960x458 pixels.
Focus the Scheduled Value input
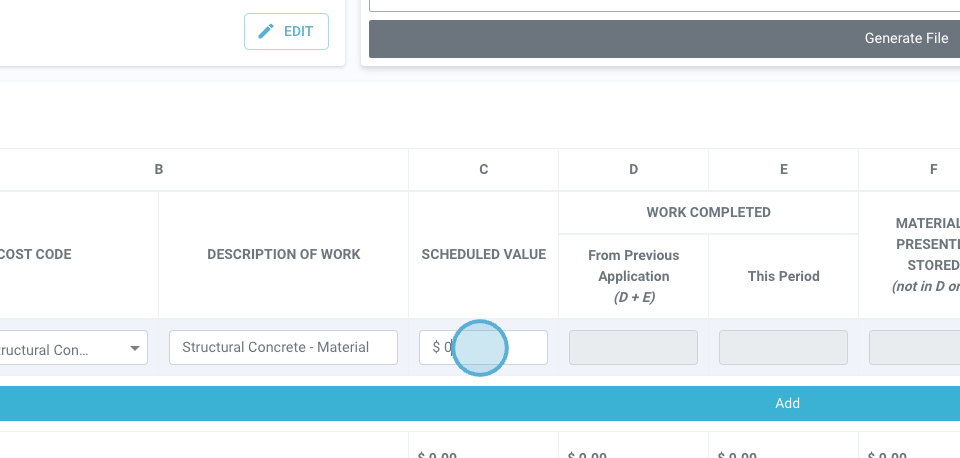[x=483, y=348]
